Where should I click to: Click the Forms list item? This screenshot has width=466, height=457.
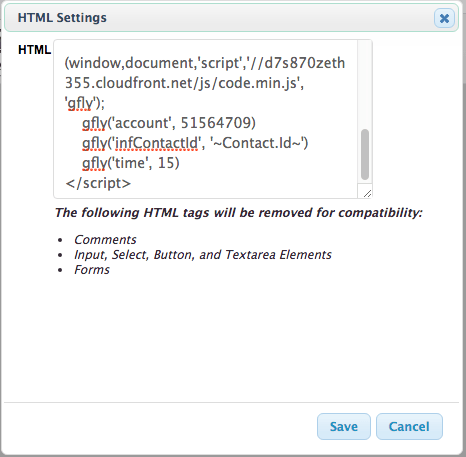coord(92,270)
